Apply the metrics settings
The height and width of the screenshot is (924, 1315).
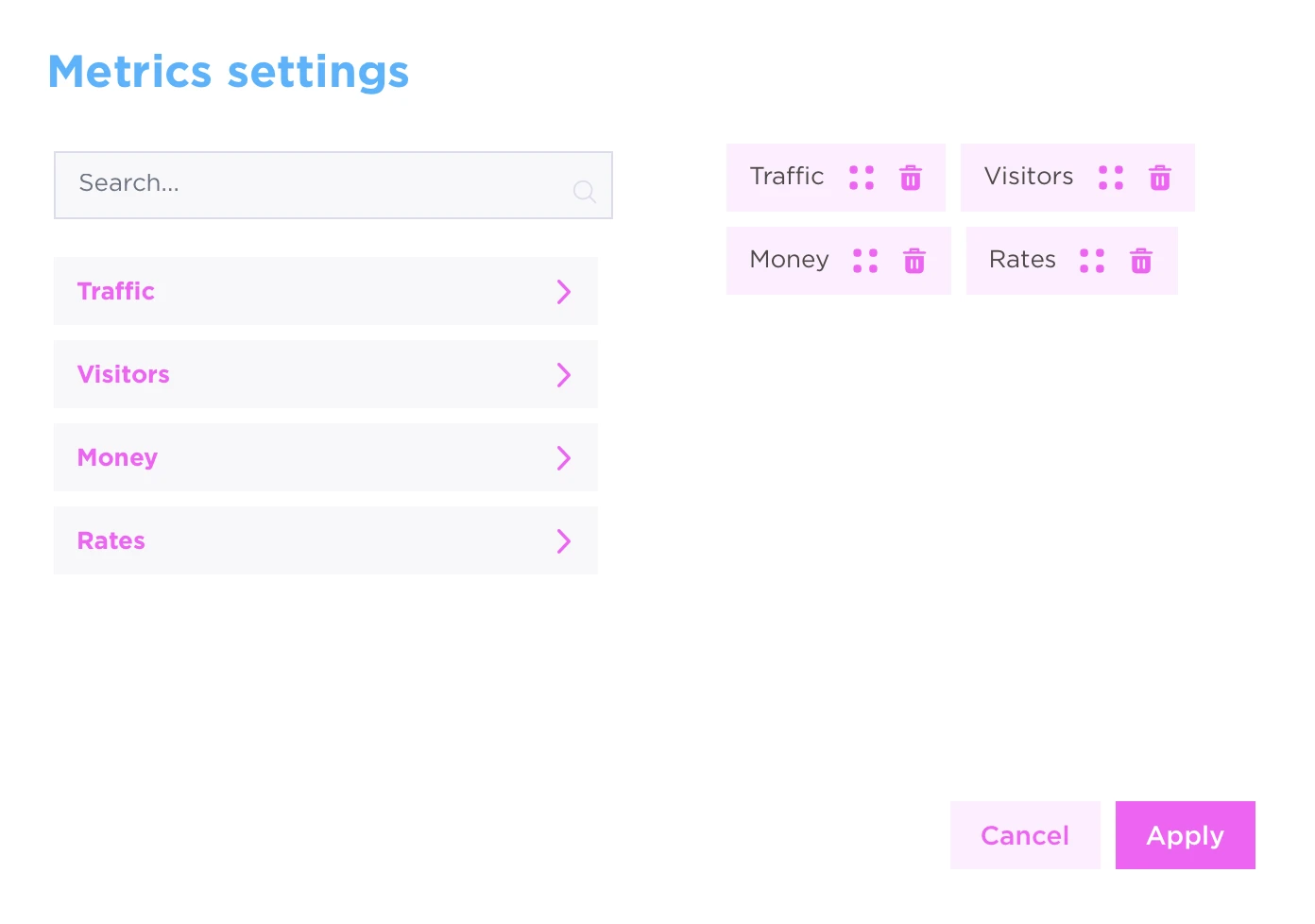[1186, 835]
